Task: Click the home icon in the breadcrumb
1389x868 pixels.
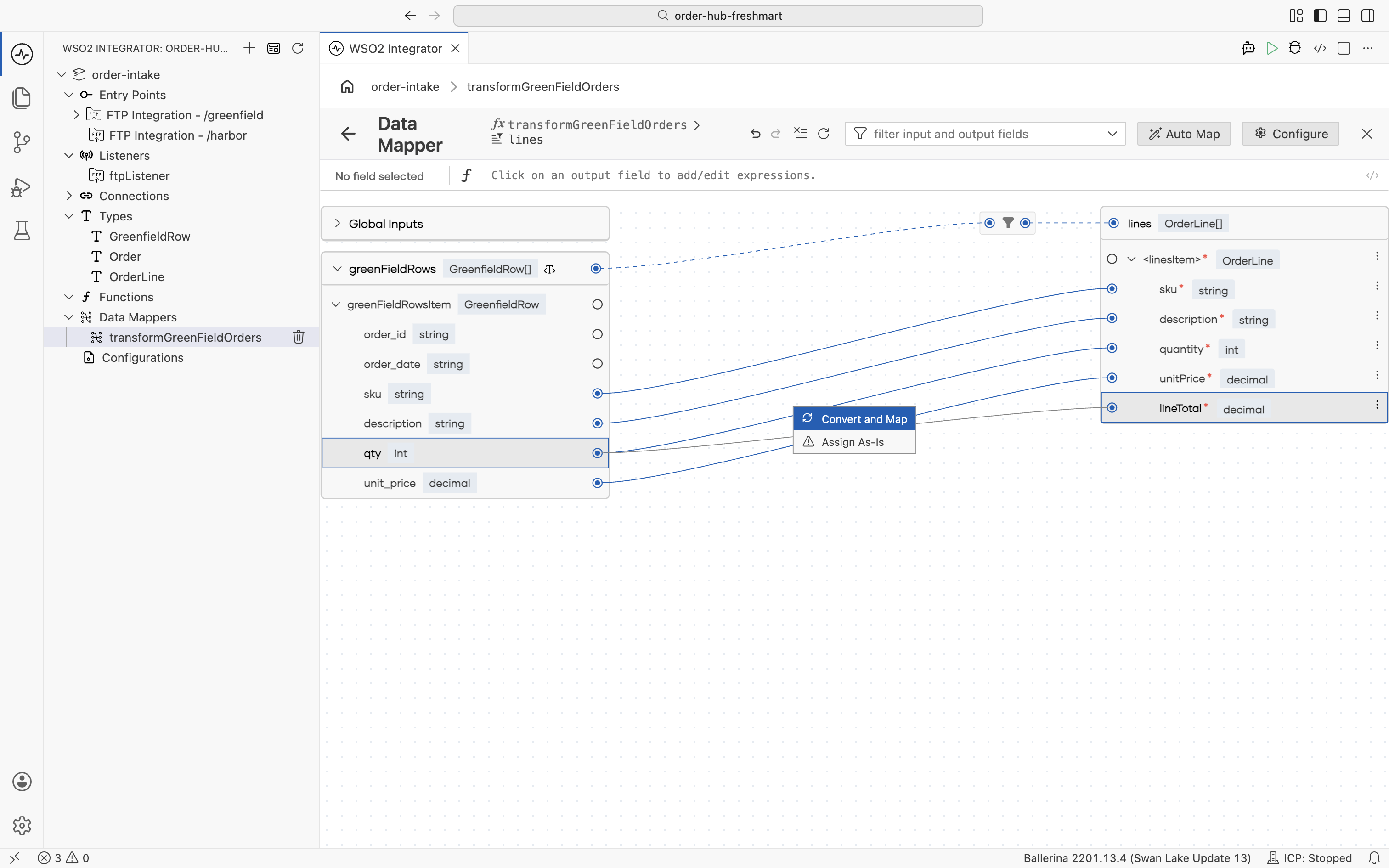Action: [347, 87]
